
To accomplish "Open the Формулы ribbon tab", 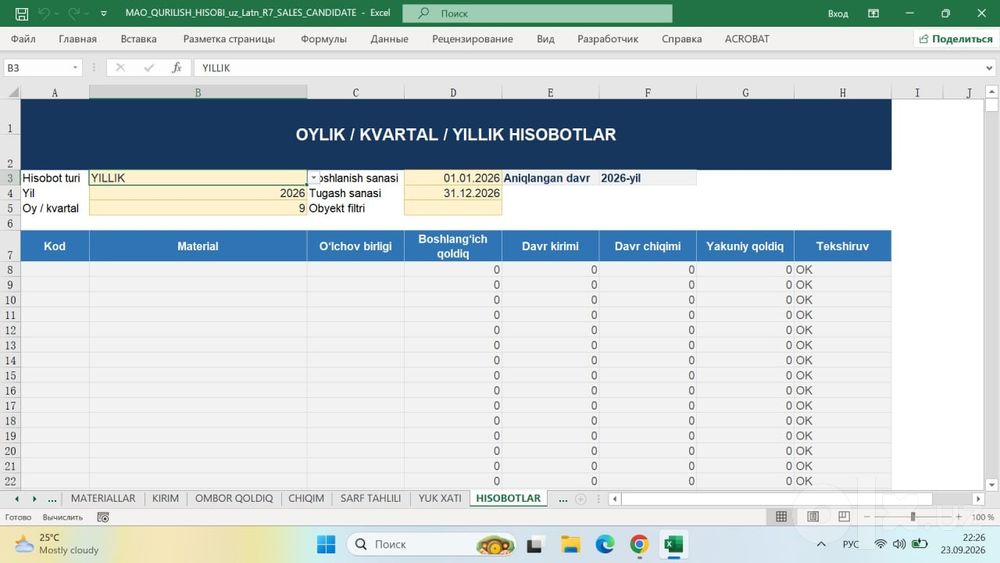I will (x=323, y=39).
